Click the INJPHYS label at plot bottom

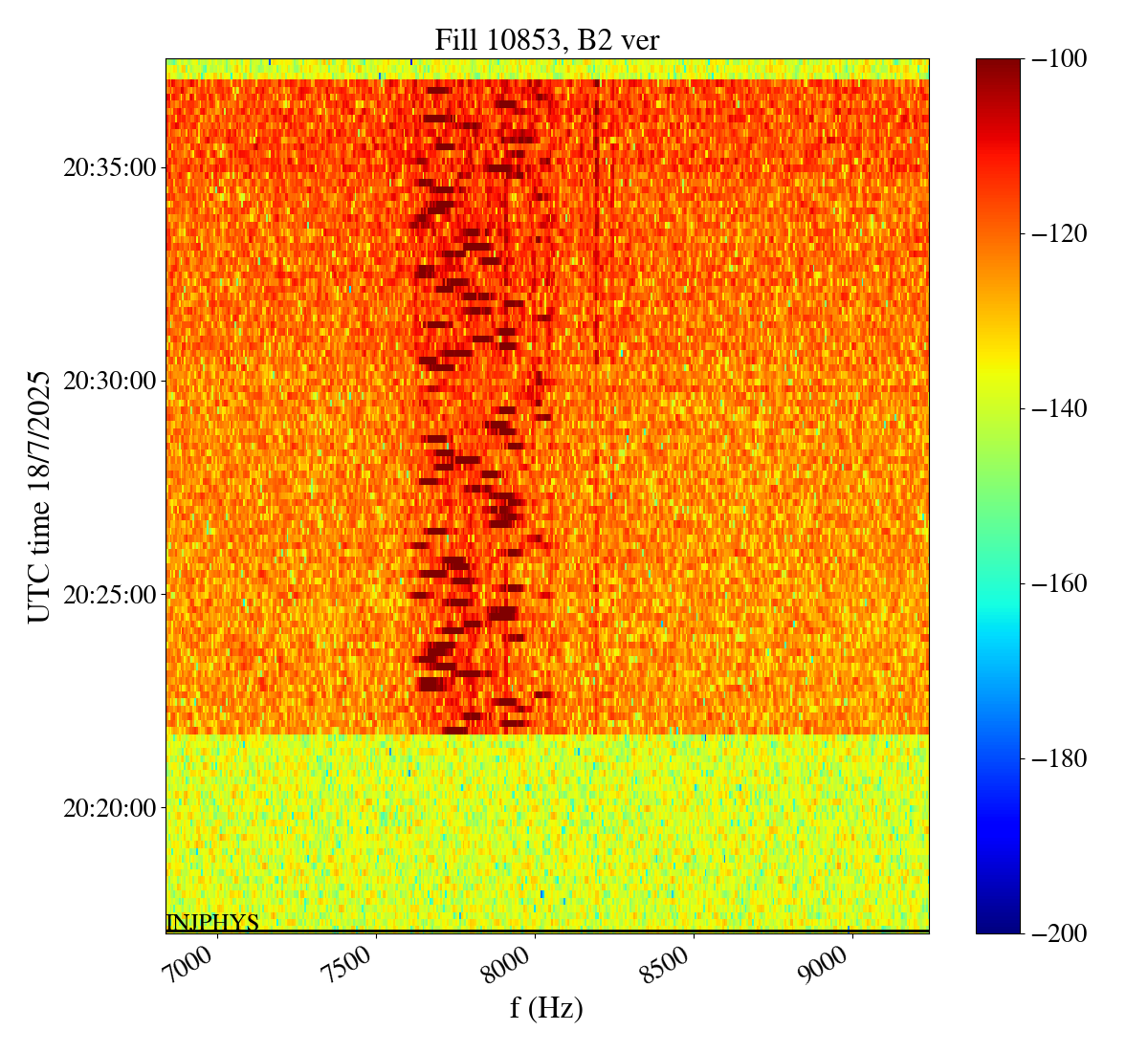(x=212, y=923)
